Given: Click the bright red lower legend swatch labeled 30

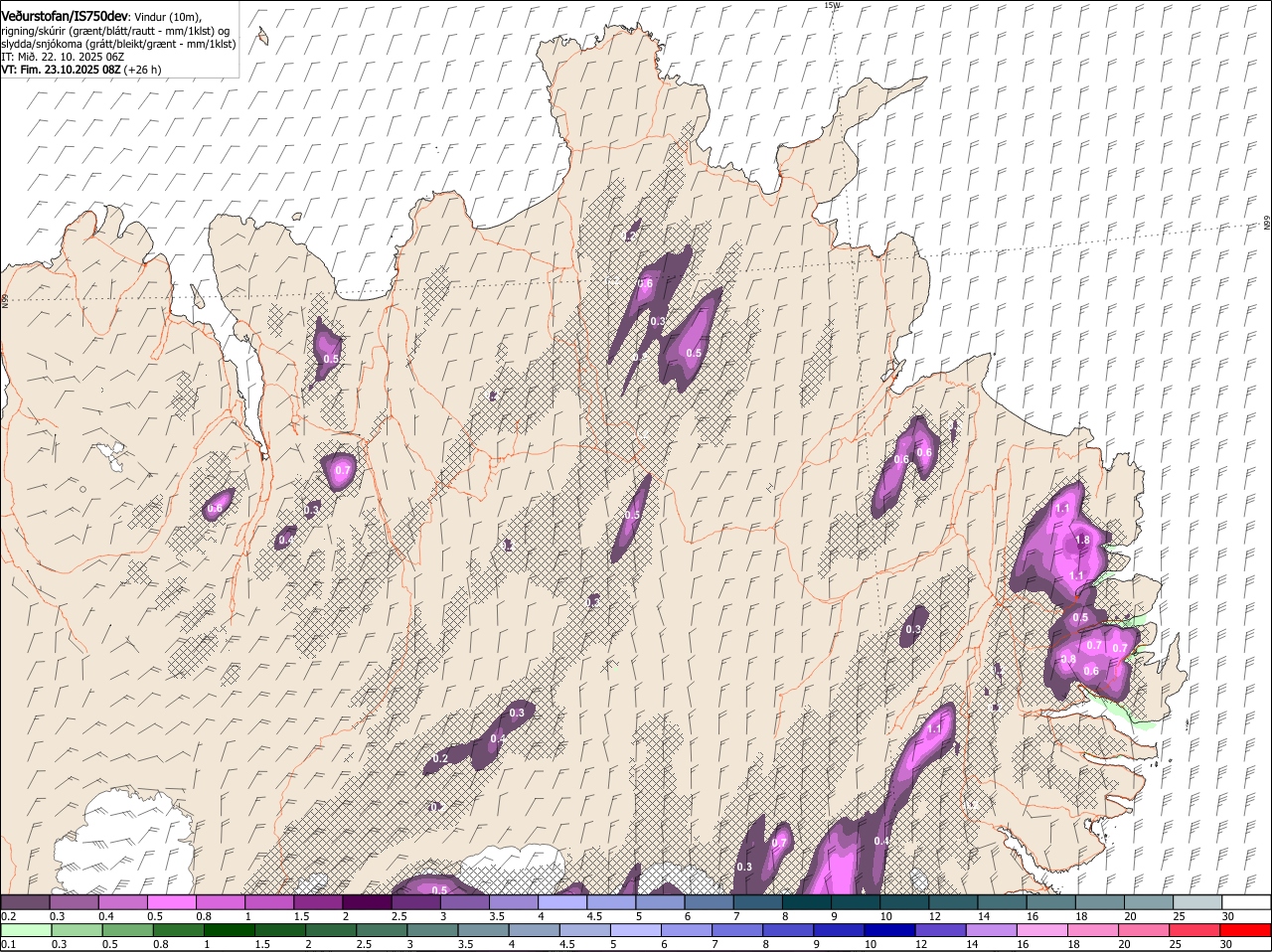Looking at the screenshot, I should [x=1245, y=931].
